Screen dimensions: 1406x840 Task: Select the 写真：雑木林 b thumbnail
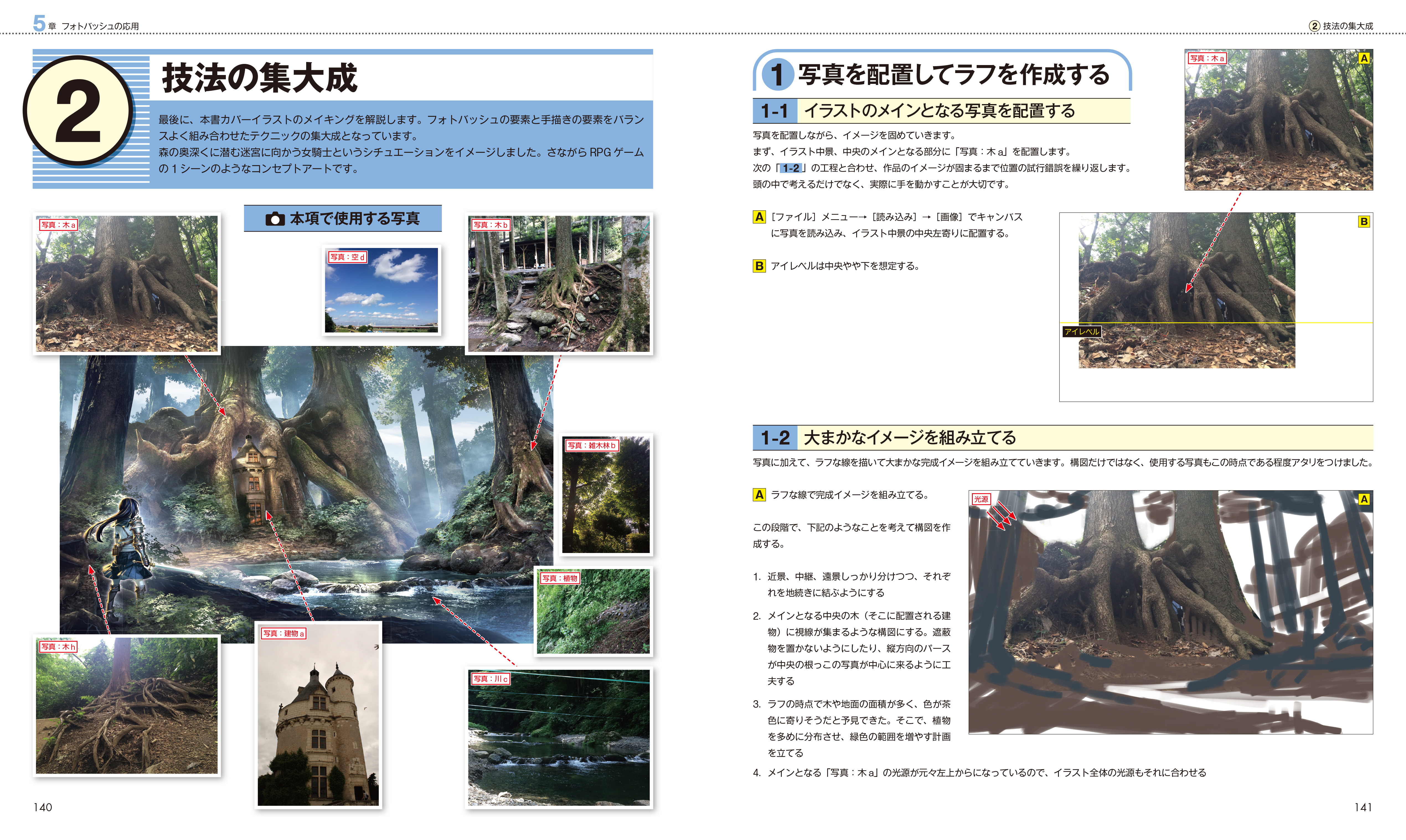click(606, 495)
